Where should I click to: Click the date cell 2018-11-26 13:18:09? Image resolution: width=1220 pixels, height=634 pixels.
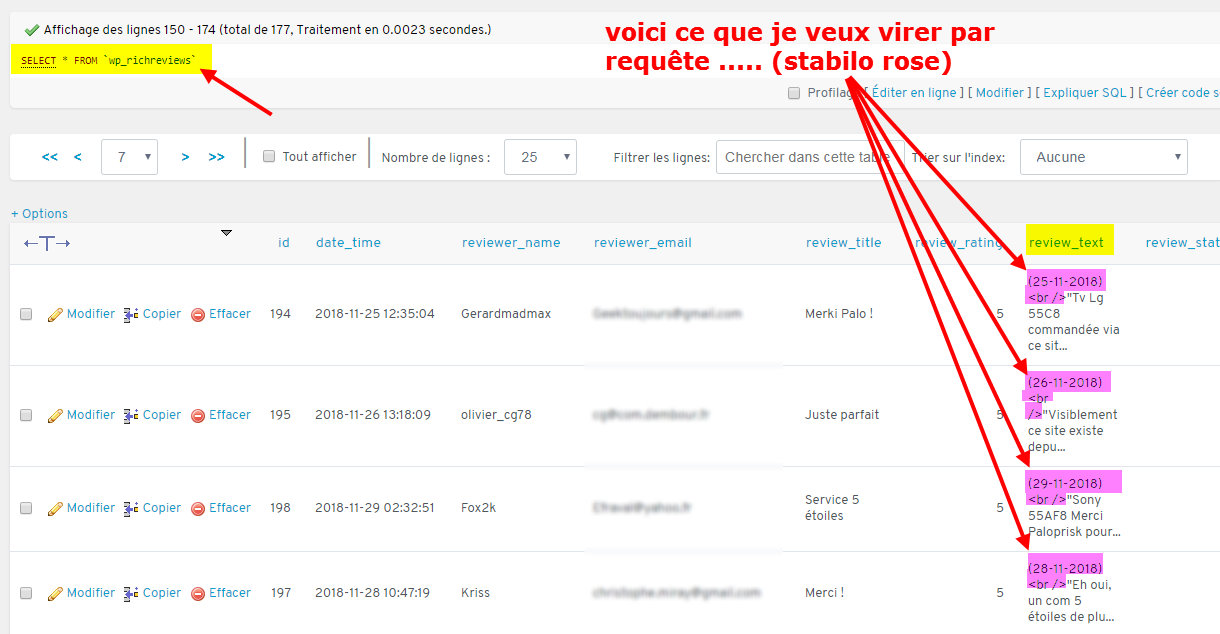coord(373,415)
